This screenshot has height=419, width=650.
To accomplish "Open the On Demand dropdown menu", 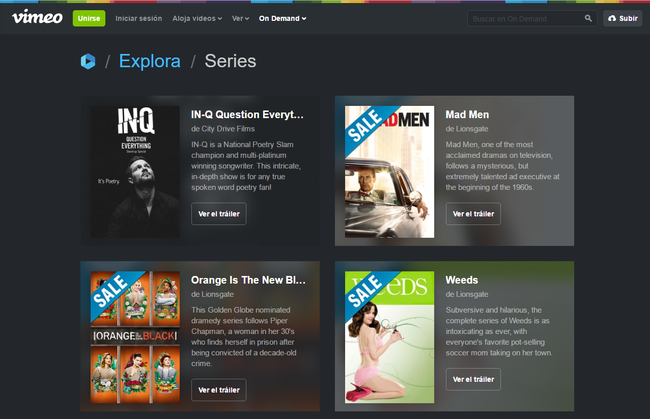I will 282,18.
